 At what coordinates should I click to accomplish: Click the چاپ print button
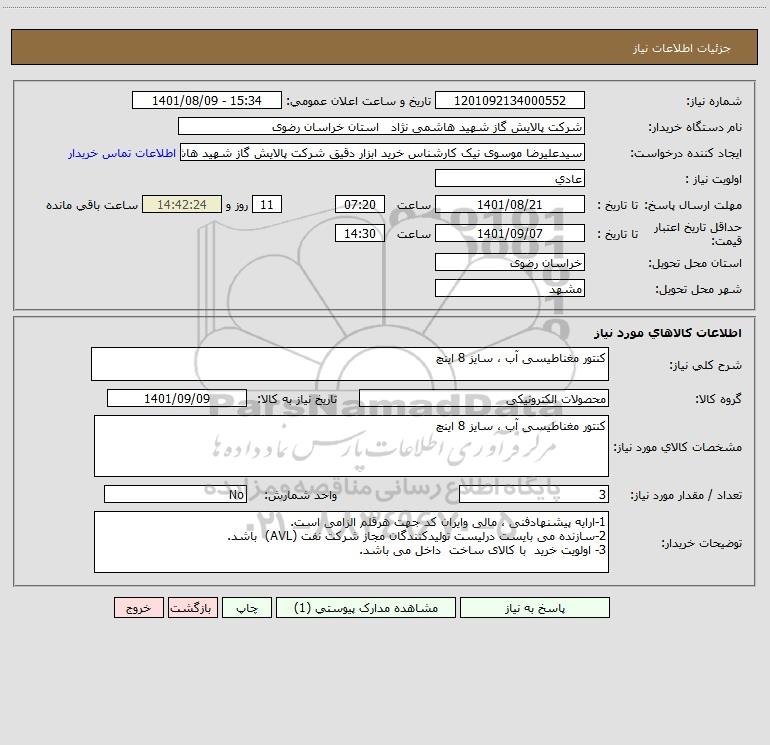coord(247,607)
